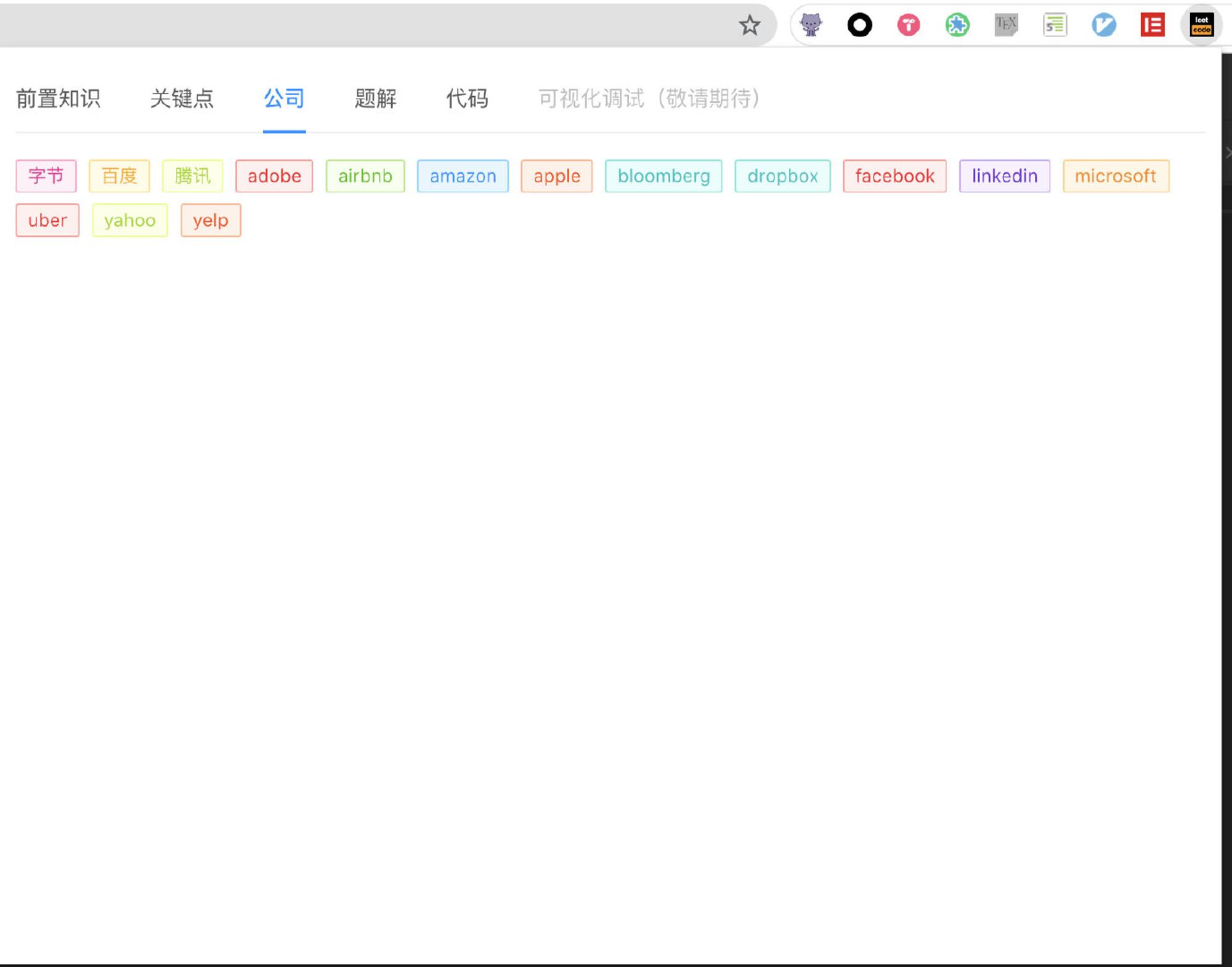Open the 代码 tab
Screen dimensions: 1232x967
pyautogui.click(x=467, y=99)
